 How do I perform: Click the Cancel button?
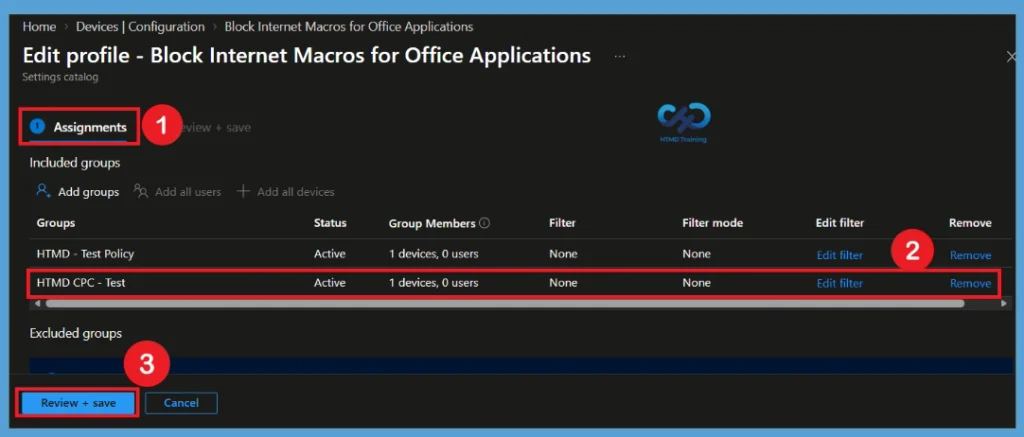point(181,403)
